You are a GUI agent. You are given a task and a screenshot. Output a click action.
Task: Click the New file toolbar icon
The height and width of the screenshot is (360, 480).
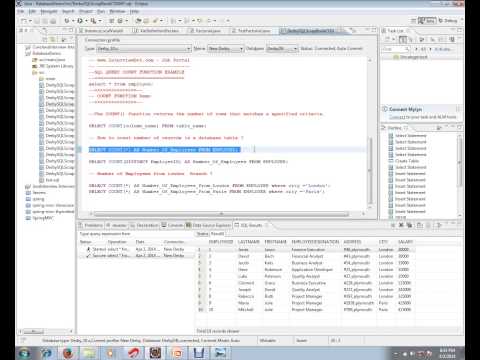[23, 21]
